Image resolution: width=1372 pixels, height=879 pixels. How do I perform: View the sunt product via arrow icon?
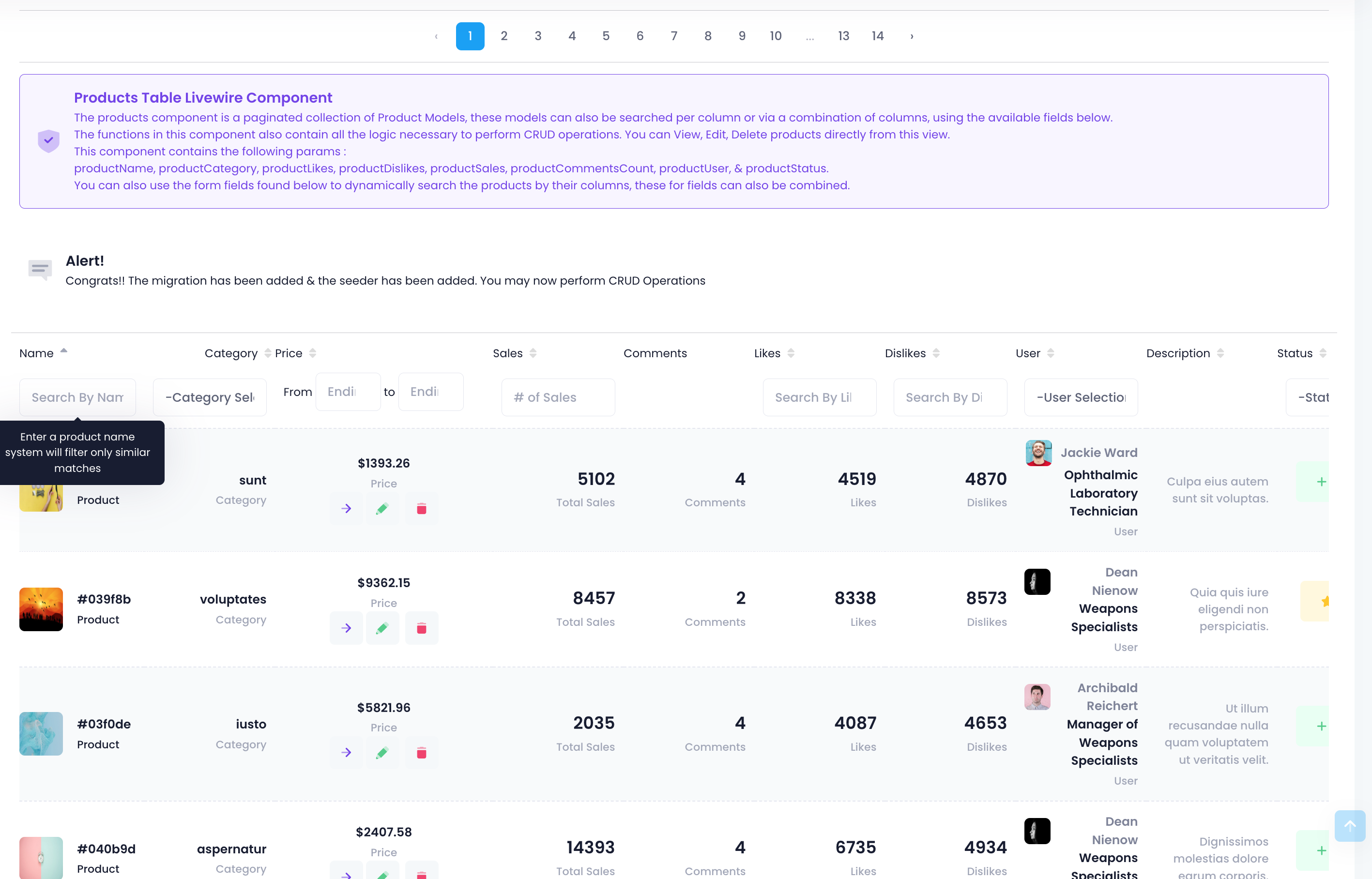[346, 508]
